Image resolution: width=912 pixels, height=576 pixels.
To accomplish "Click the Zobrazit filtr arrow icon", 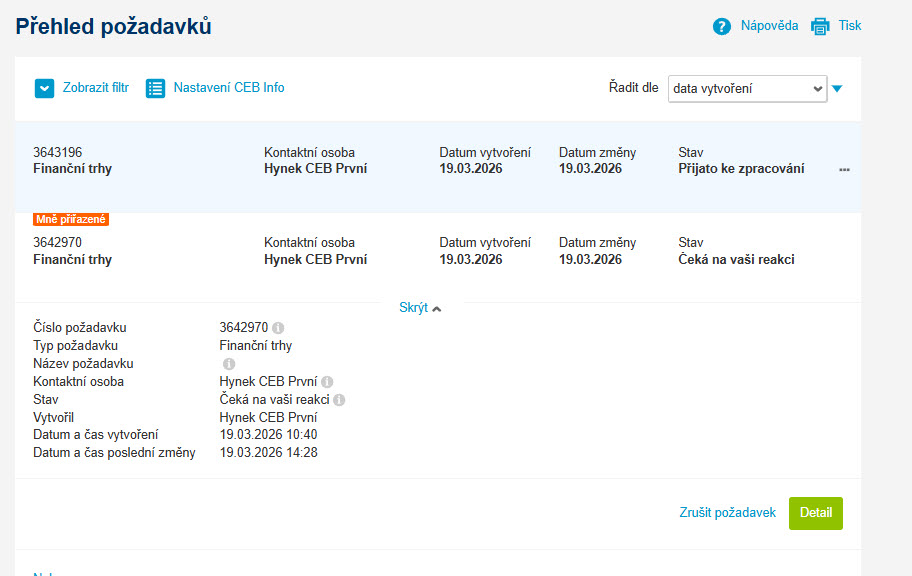I will [44, 88].
